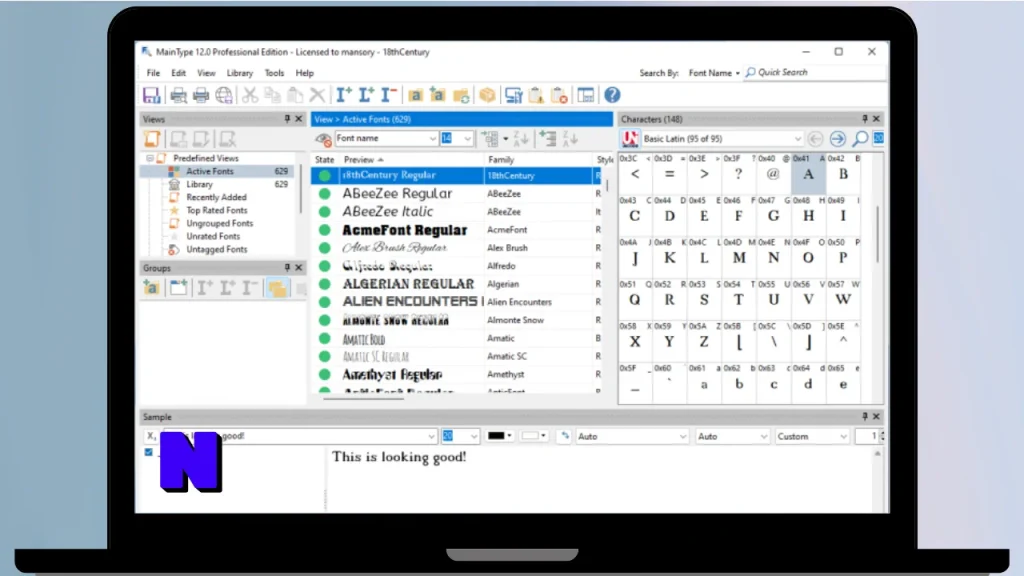Go to next character block arrow

click(838, 138)
